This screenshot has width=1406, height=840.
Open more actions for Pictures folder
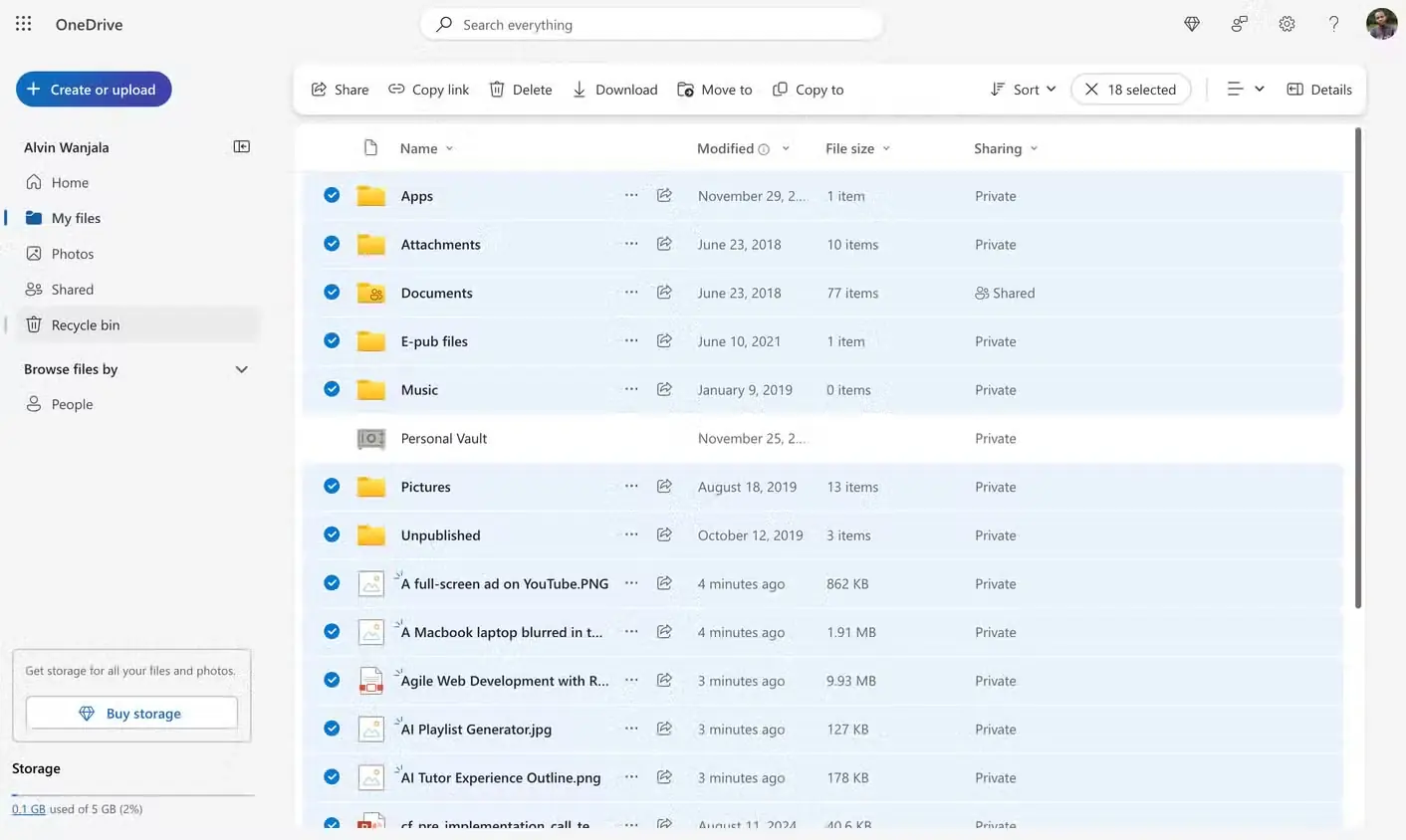(631, 486)
